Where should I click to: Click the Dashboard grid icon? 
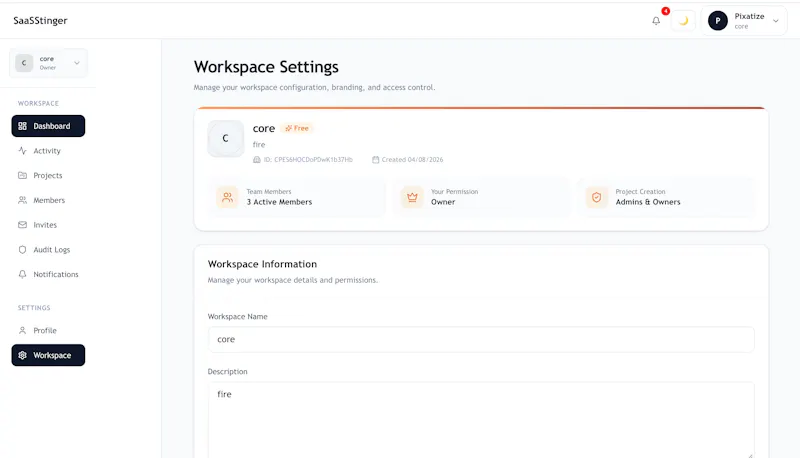click(x=22, y=126)
